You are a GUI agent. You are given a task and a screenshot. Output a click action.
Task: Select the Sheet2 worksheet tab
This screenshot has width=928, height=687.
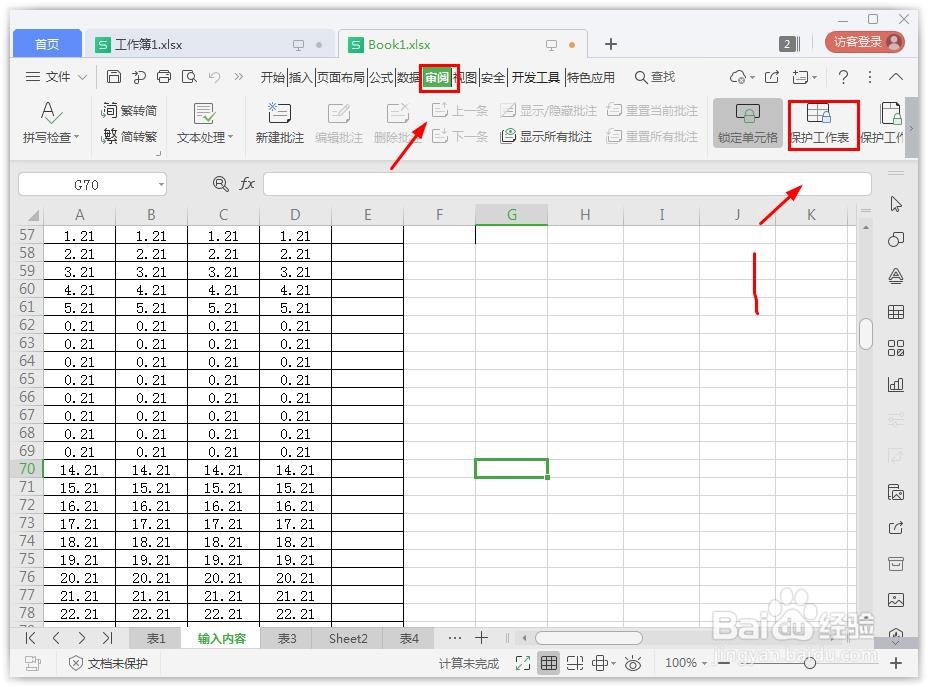tap(347, 638)
